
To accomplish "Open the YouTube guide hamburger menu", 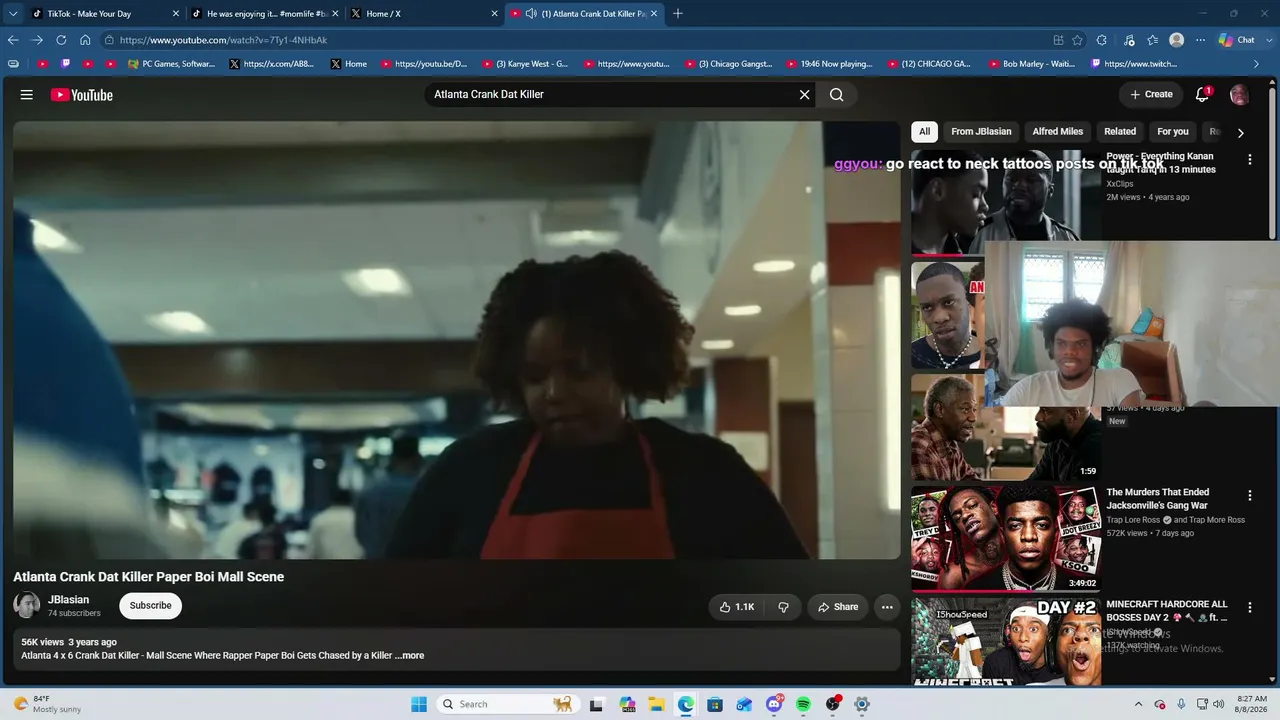I will tap(27, 95).
